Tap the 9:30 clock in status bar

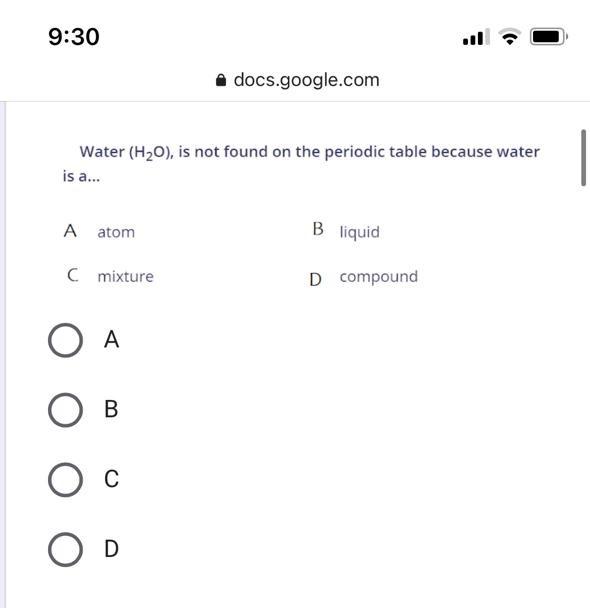[74, 37]
